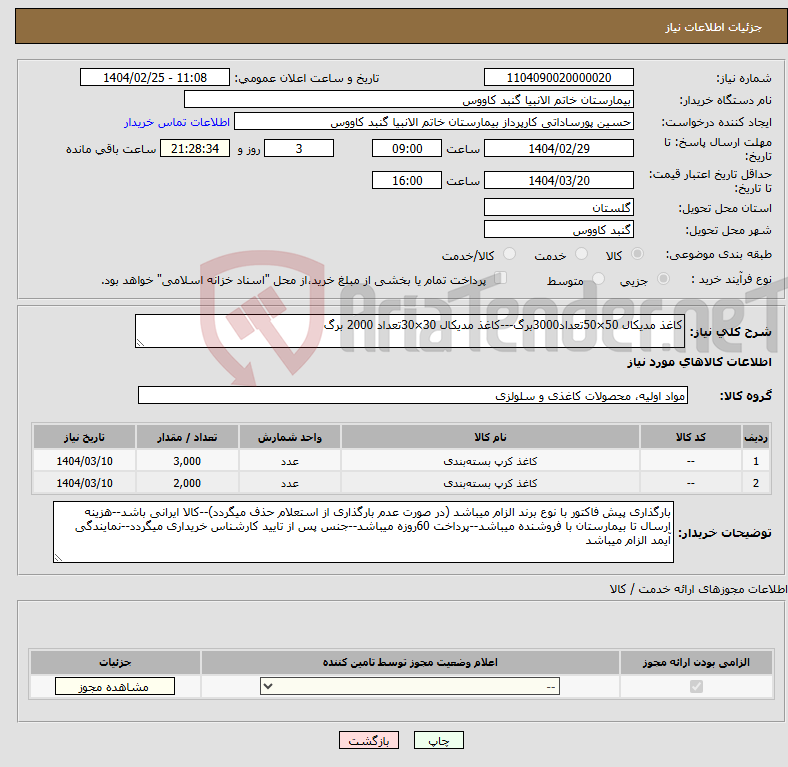This screenshot has width=788, height=767.
Task: Click row 2 unit cell عدد
Action: [x=290, y=483]
